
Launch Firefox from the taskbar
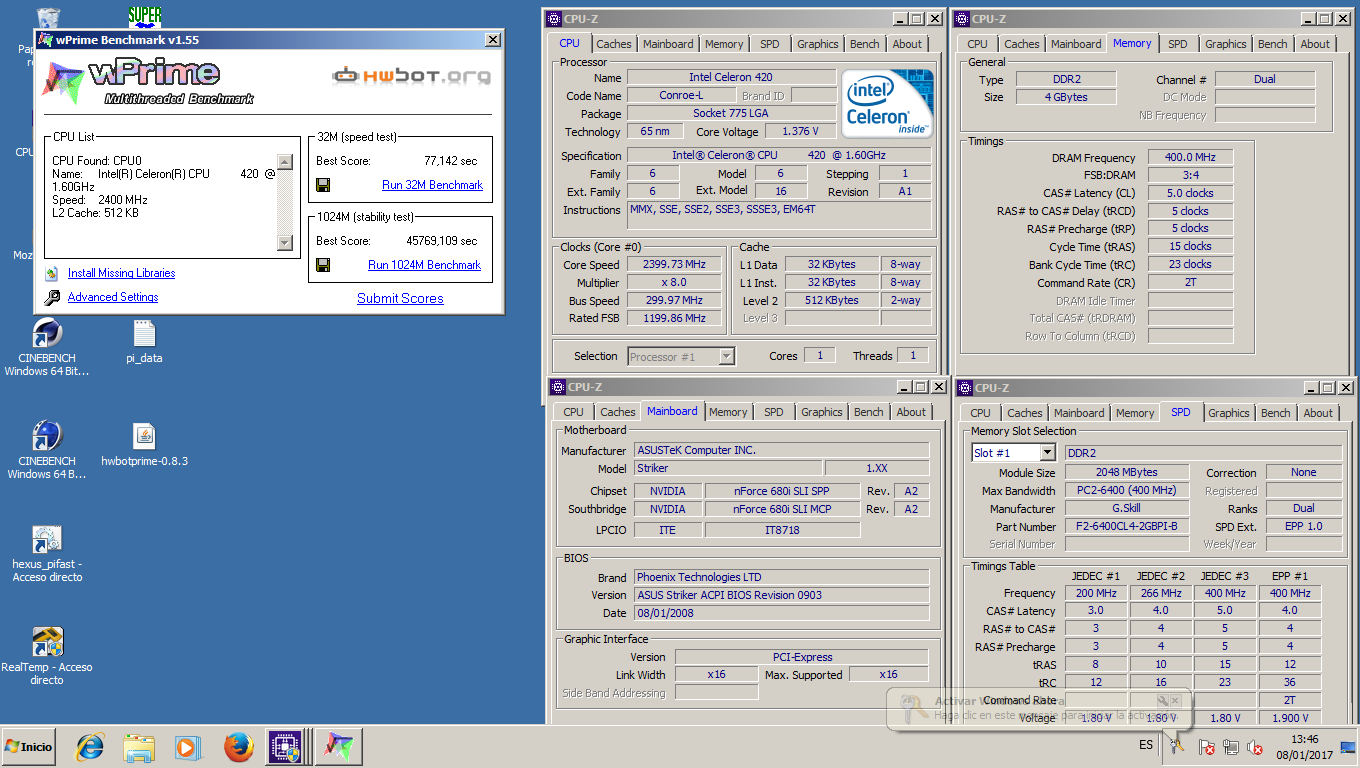[x=238, y=747]
